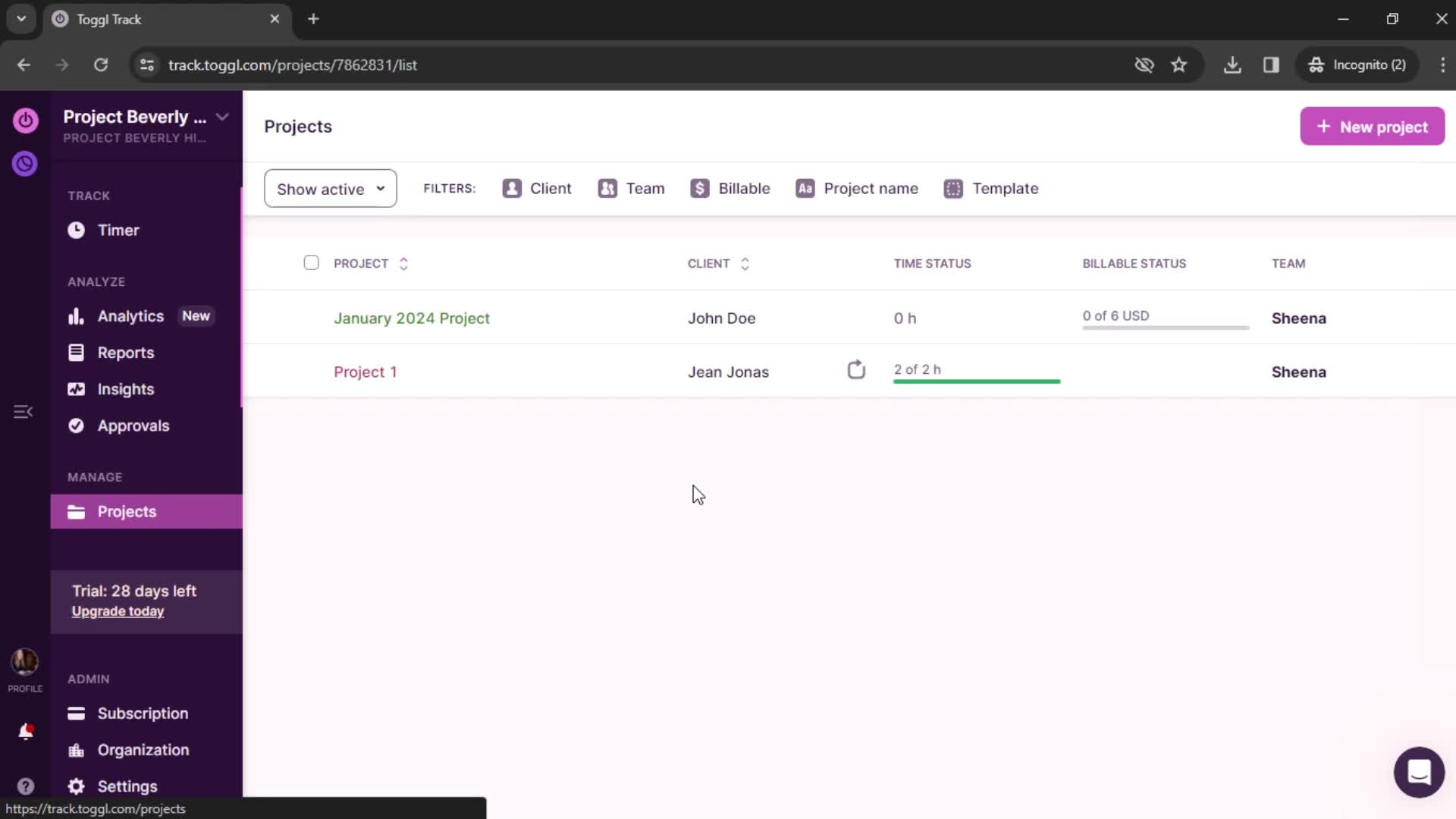Toggle the project list checkbox selector
Viewport: 1456px width, 819px height.
pyautogui.click(x=311, y=263)
